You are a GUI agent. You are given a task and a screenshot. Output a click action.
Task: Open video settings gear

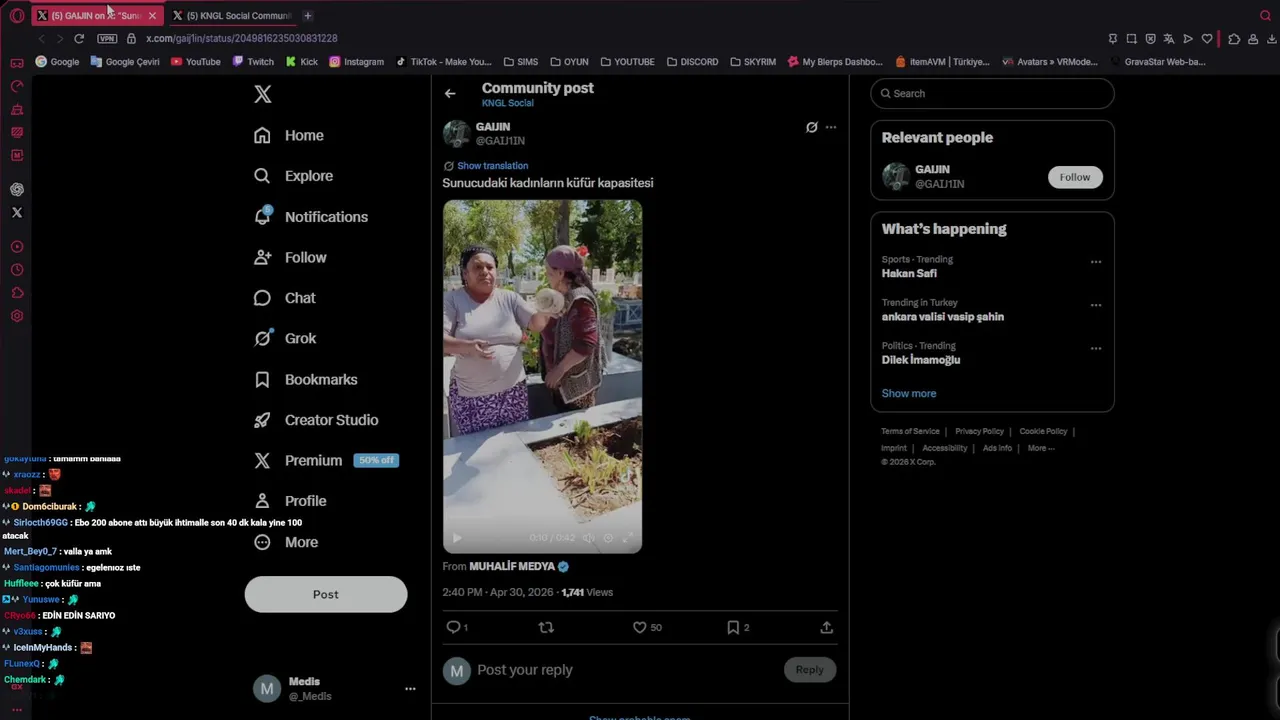[x=608, y=538]
